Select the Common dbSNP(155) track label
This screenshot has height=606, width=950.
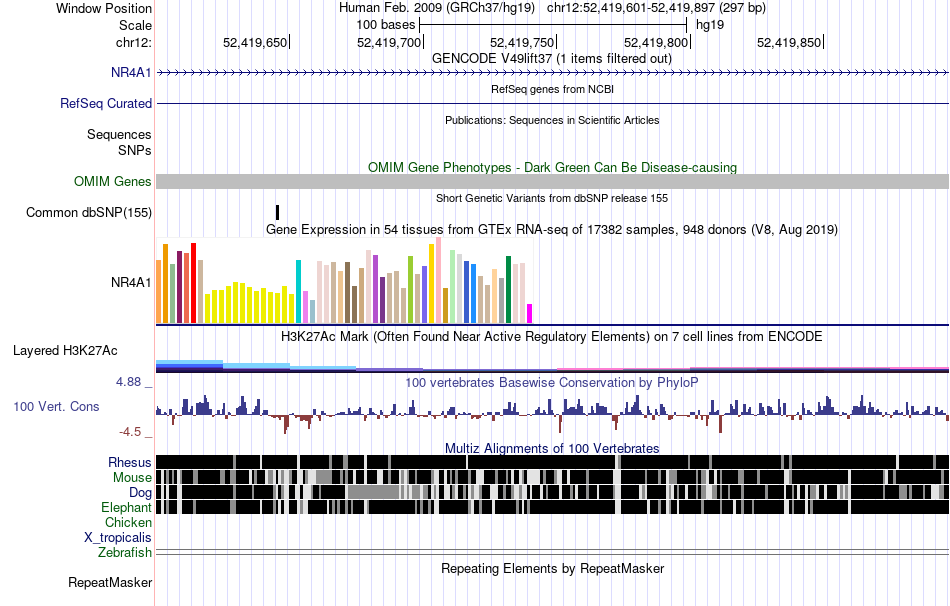89,213
